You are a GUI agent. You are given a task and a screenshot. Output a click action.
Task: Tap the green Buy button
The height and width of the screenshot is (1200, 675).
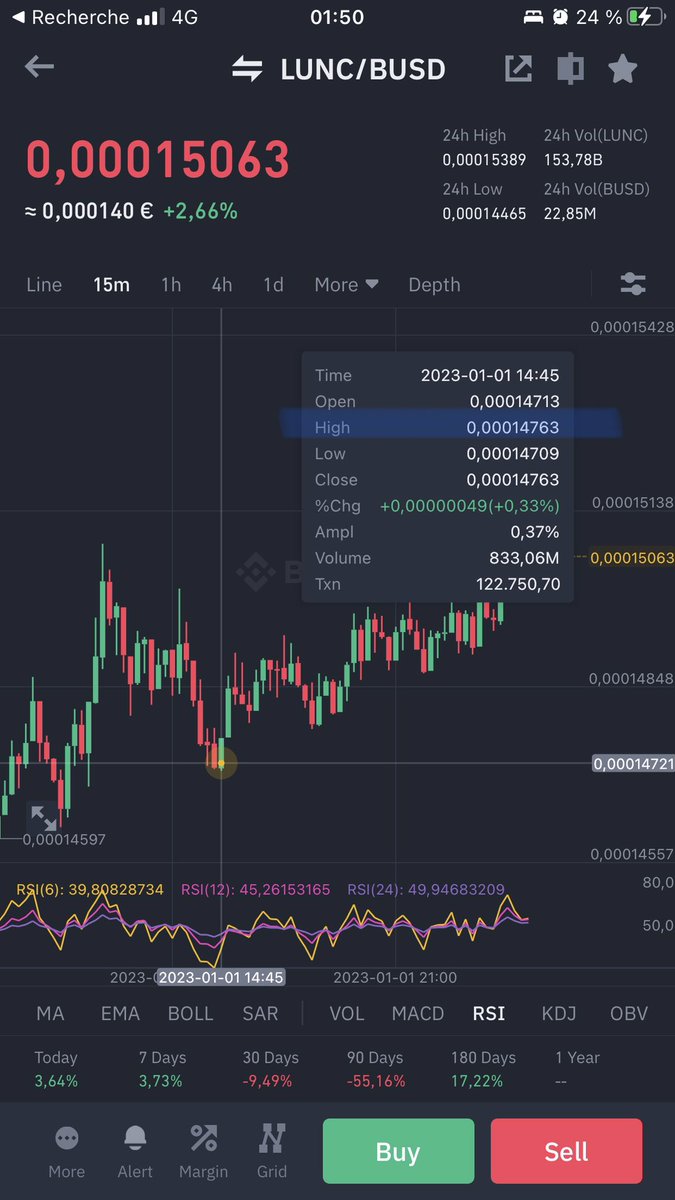[398, 1152]
